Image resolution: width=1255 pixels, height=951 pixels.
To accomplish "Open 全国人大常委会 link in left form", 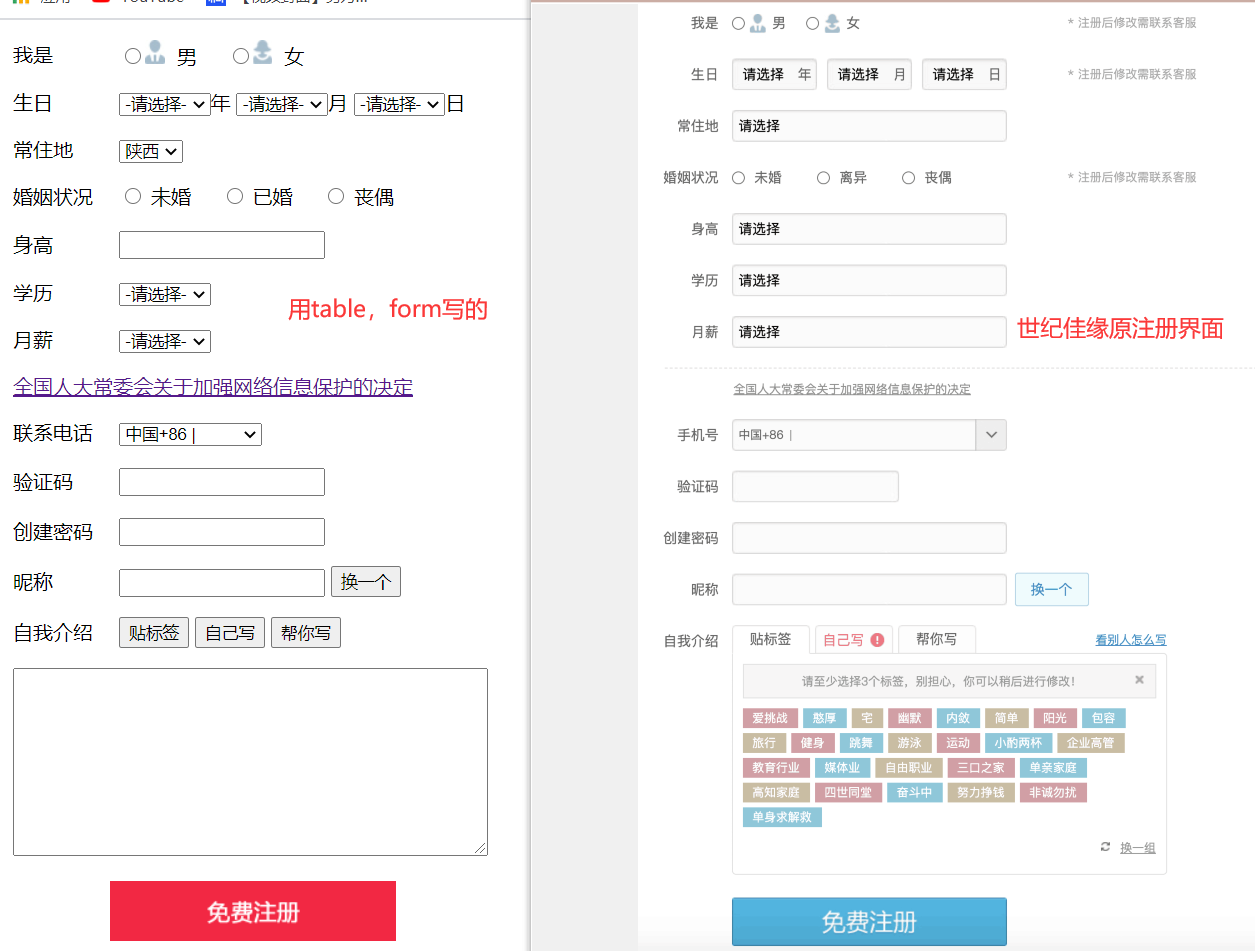I will (x=213, y=387).
